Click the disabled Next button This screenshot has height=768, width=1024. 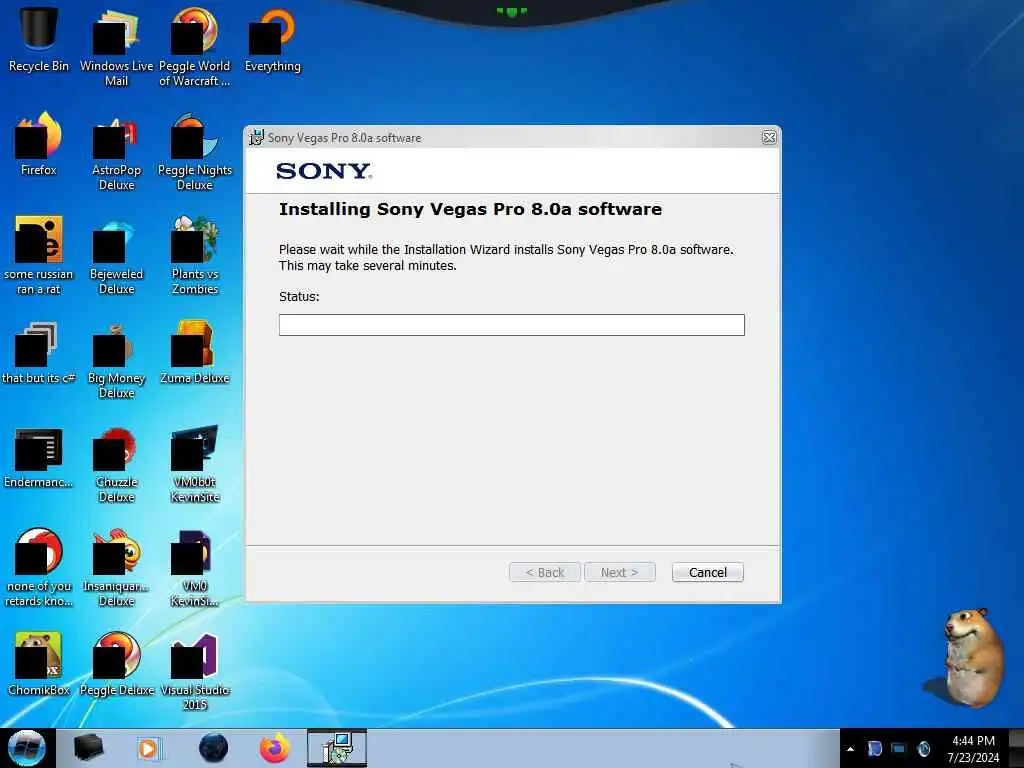(619, 572)
